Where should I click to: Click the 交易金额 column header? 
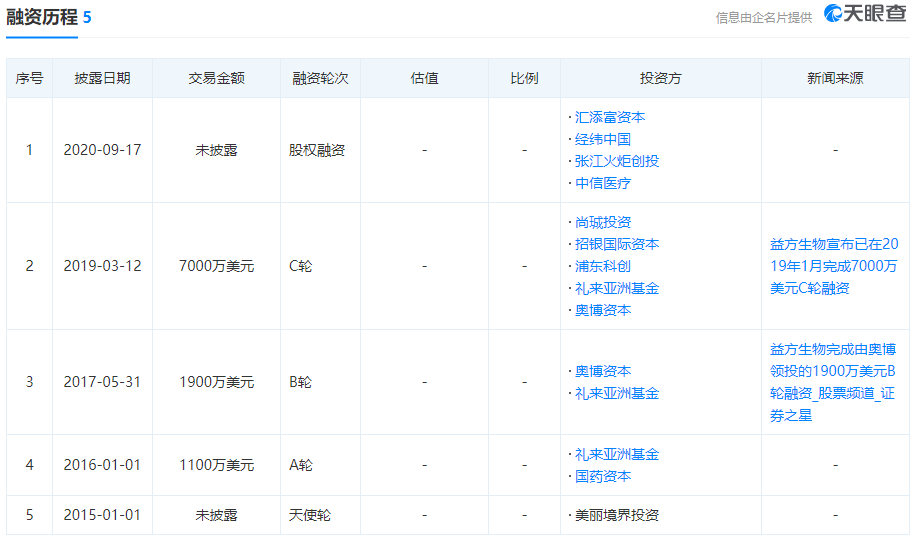(216, 78)
